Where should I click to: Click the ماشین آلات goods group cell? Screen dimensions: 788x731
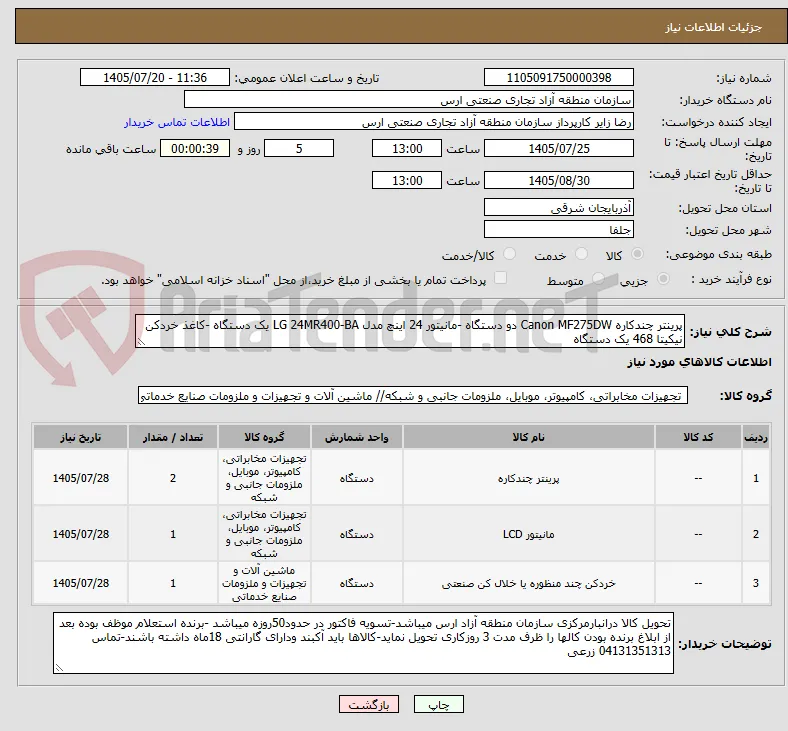(x=264, y=583)
